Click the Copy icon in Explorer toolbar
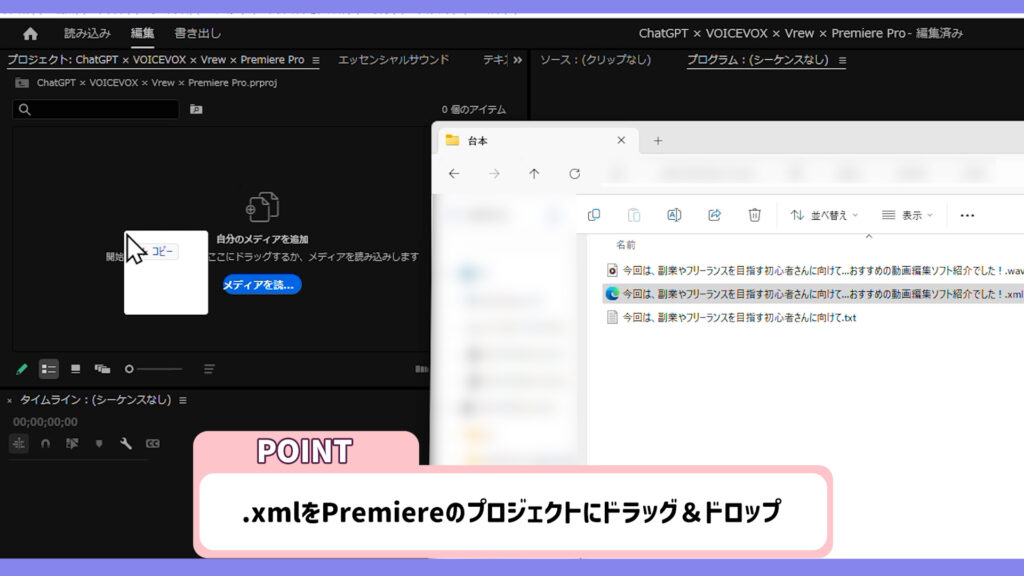 [594, 215]
